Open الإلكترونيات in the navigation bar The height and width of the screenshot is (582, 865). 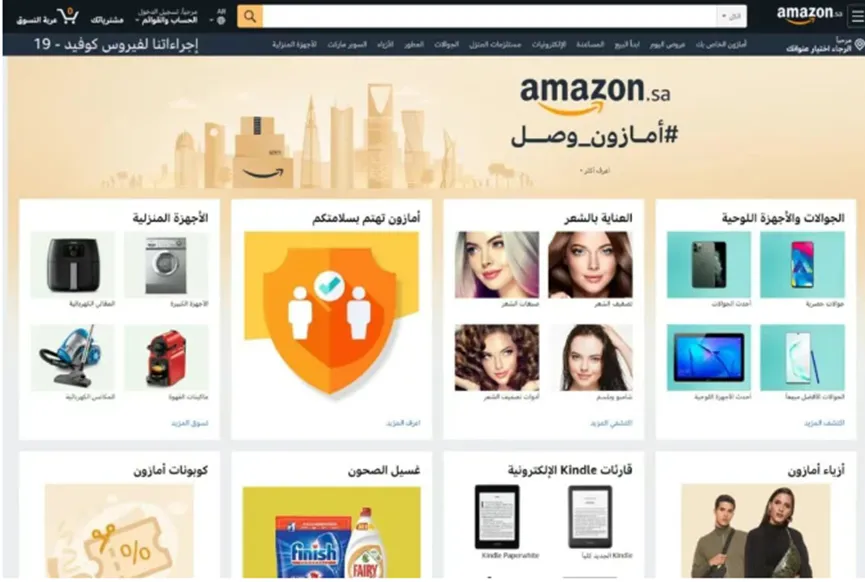(549, 45)
